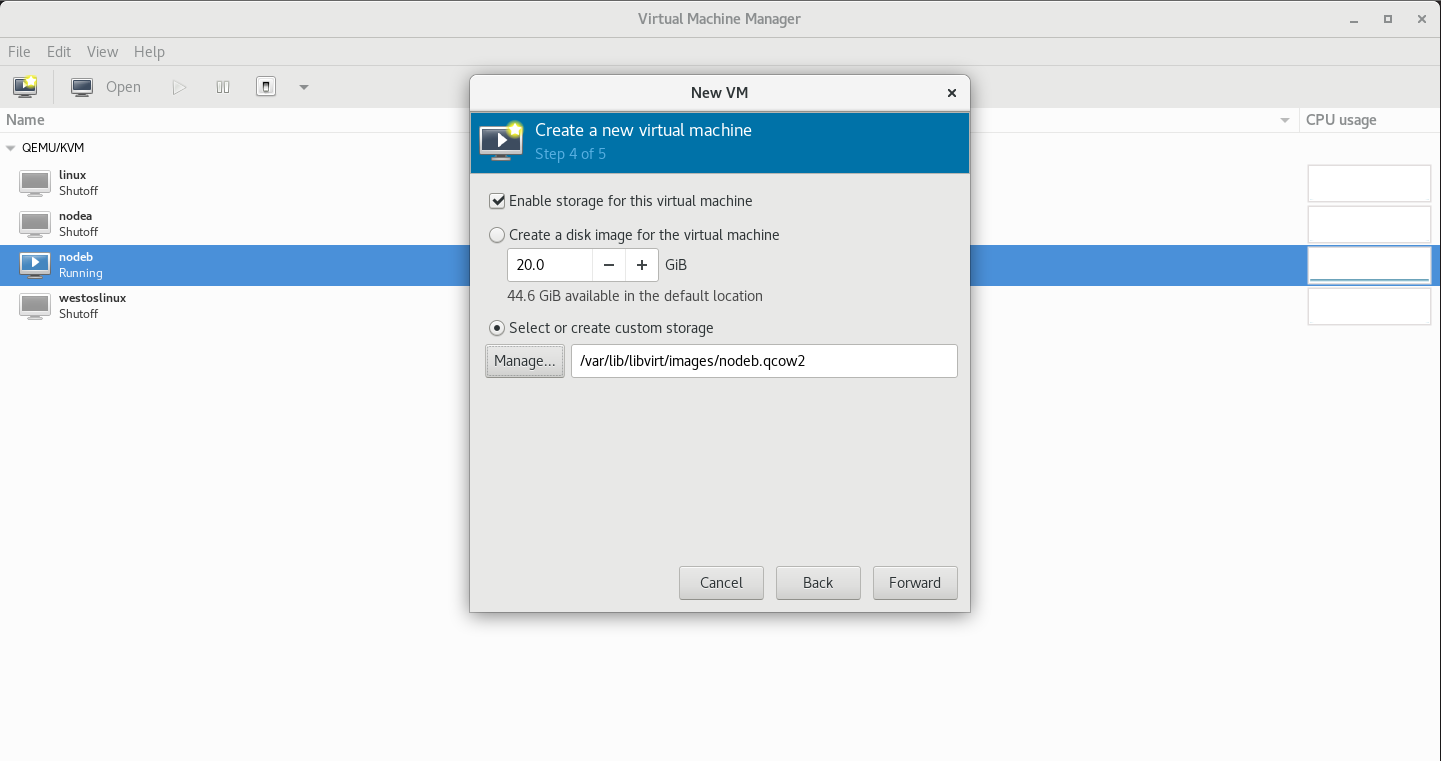1441x761 pixels.
Task: Decrease disk size with minus button
Action: click(x=609, y=266)
